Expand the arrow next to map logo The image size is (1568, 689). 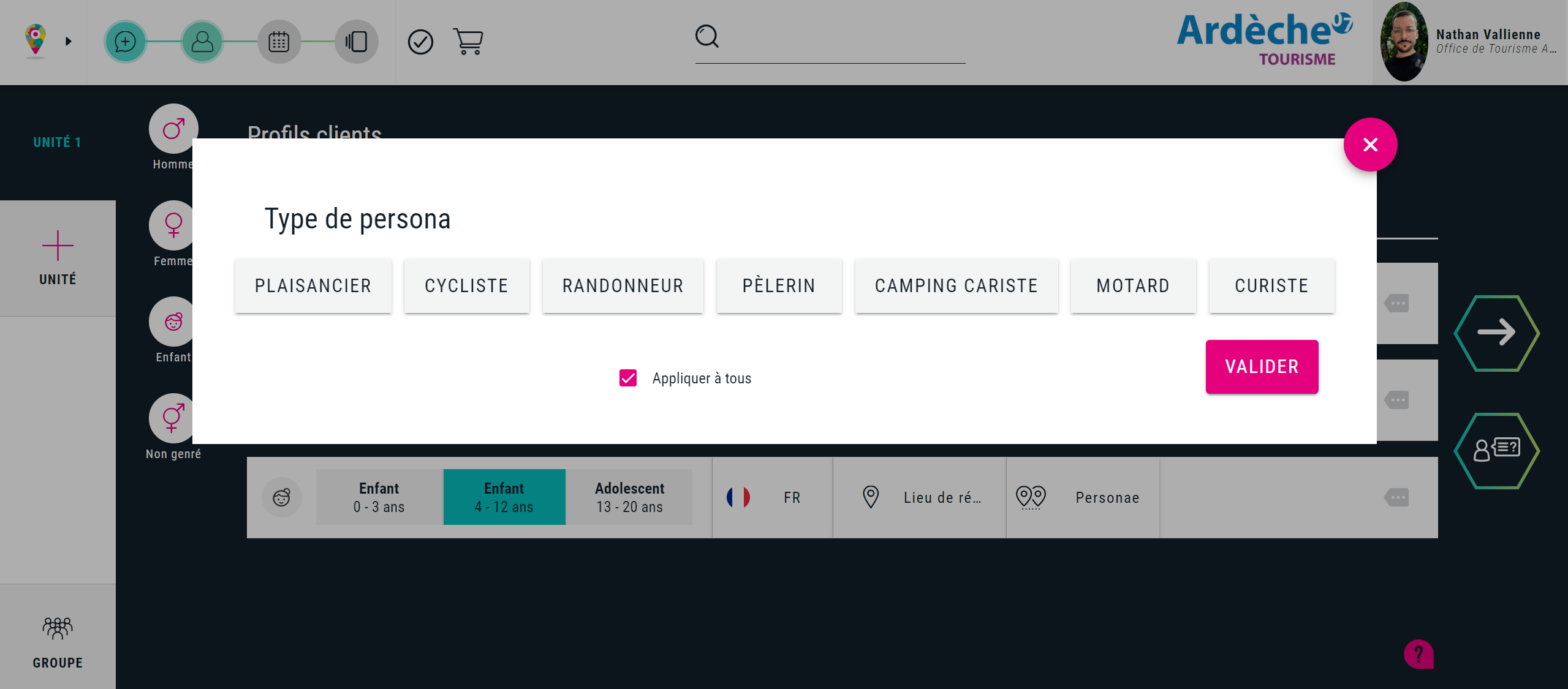point(69,42)
